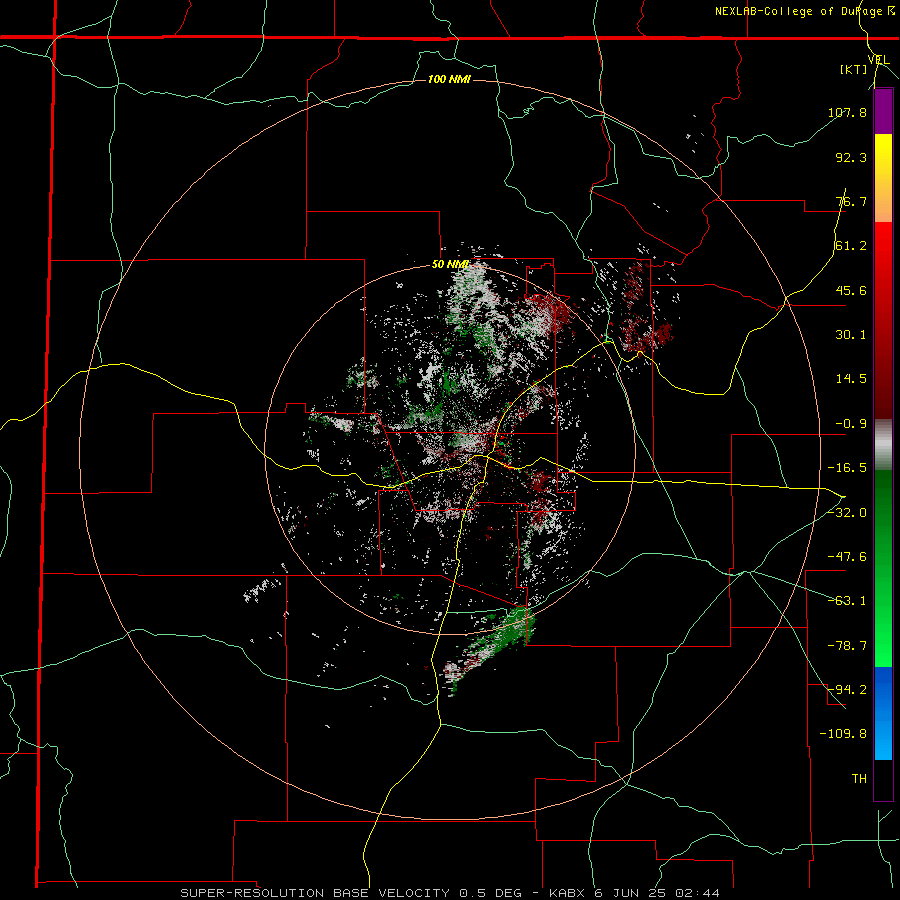Screen dimensions: 900x900
Task: Click the -94.2 velocity scale value
Action: 847,690
